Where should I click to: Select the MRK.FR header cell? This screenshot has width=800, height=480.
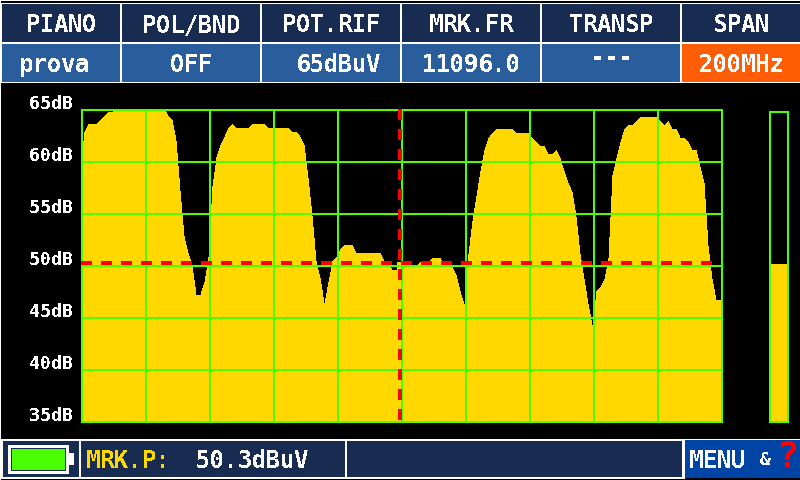[471, 23]
